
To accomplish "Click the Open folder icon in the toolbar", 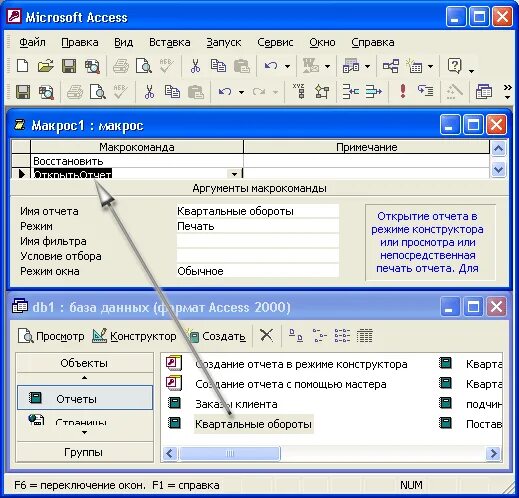I will point(46,66).
